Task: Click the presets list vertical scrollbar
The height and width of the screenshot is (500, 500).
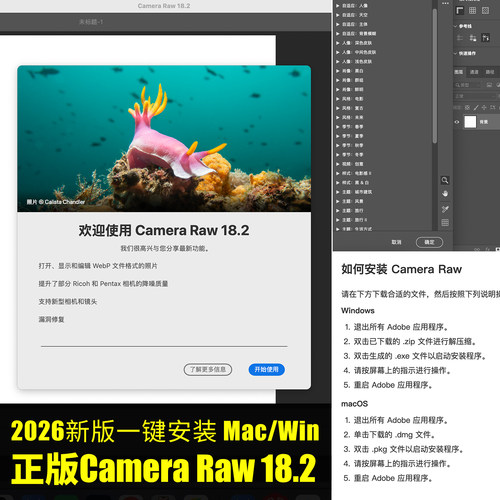Action: 435,77
